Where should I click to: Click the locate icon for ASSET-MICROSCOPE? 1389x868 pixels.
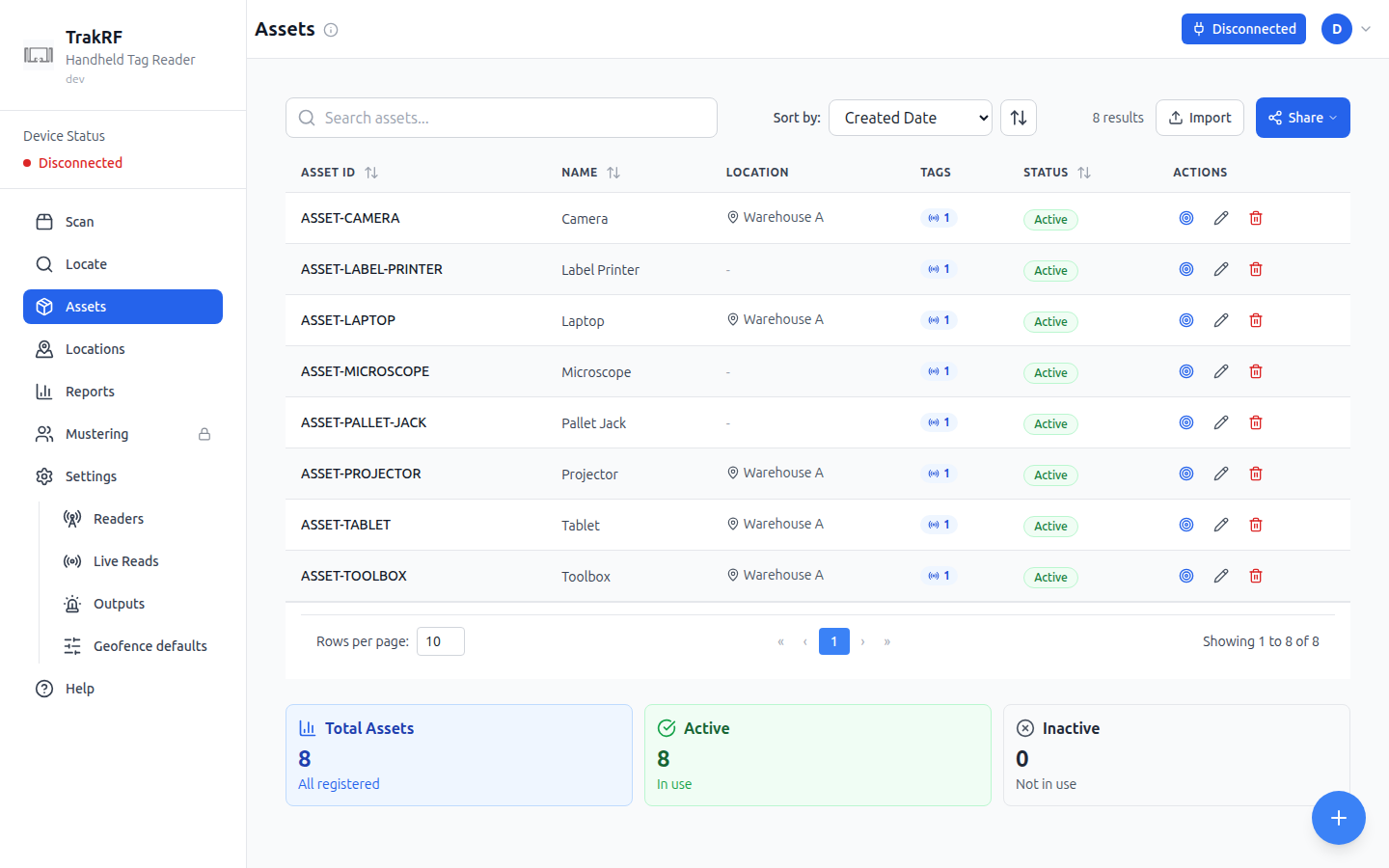(1186, 371)
